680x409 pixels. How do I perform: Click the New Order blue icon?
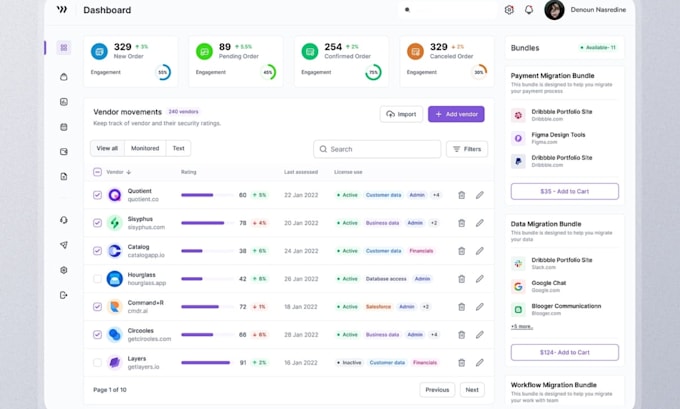[x=99, y=52]
